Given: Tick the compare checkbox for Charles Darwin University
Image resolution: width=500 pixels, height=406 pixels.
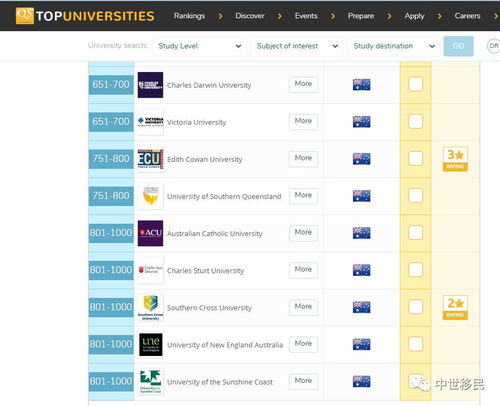Looking at the screenshot, I should pyautogui.click(x=415, y=84).
